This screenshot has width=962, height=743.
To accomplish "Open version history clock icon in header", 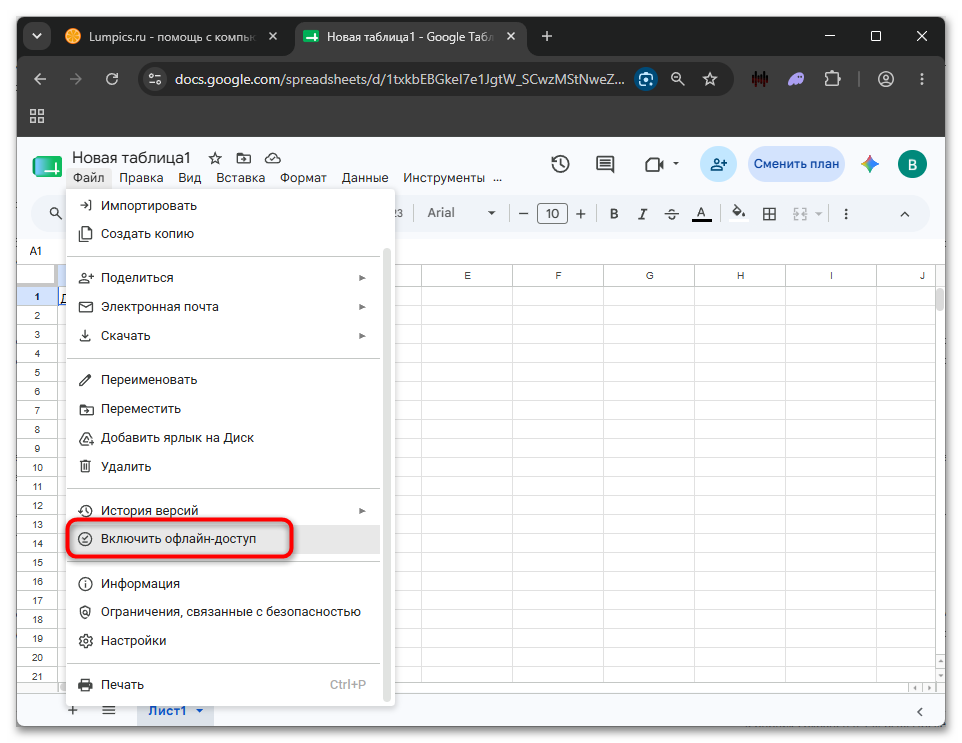I will coord(560,164).
